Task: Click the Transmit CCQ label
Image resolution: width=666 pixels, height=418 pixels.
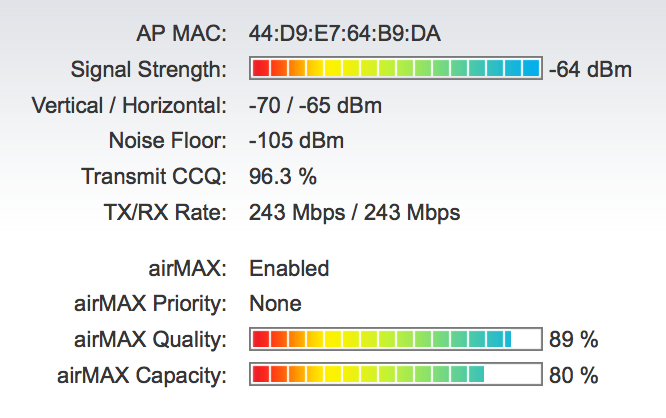Action: (x=154, y=178)
